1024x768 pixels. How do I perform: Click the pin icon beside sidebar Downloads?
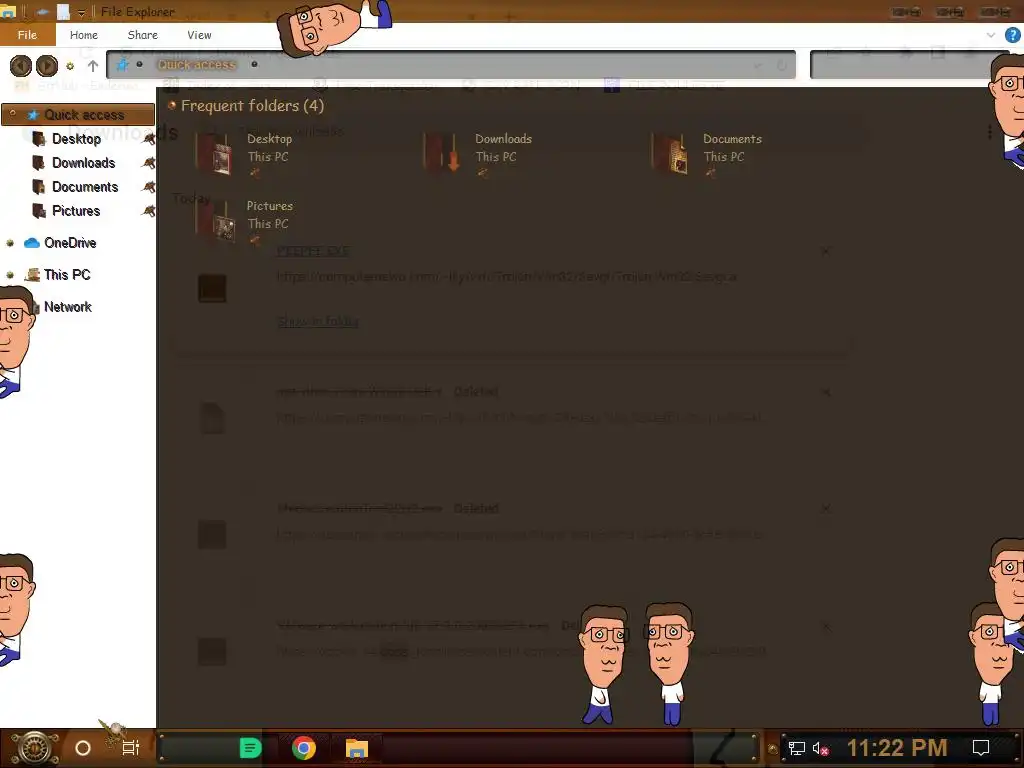coord(149,163)
